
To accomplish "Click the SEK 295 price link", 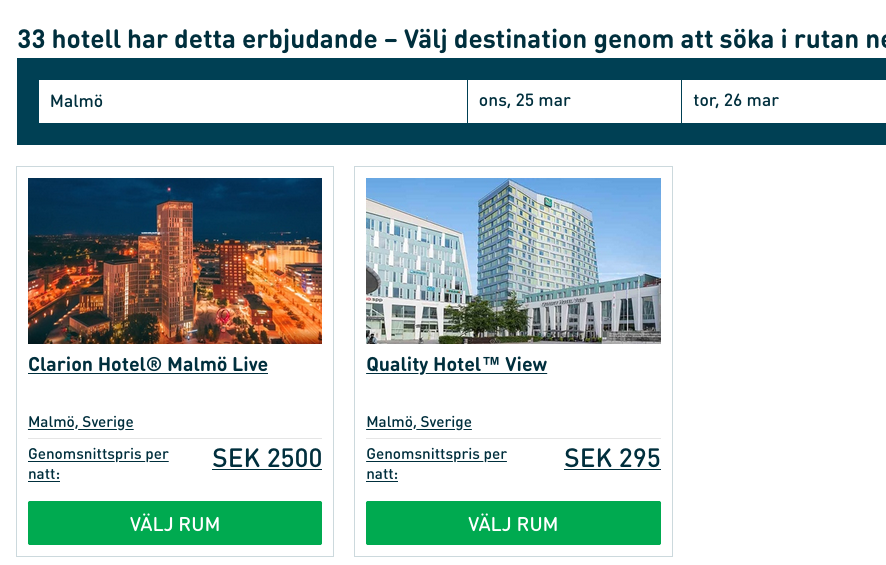I will (x=612, y=459).
